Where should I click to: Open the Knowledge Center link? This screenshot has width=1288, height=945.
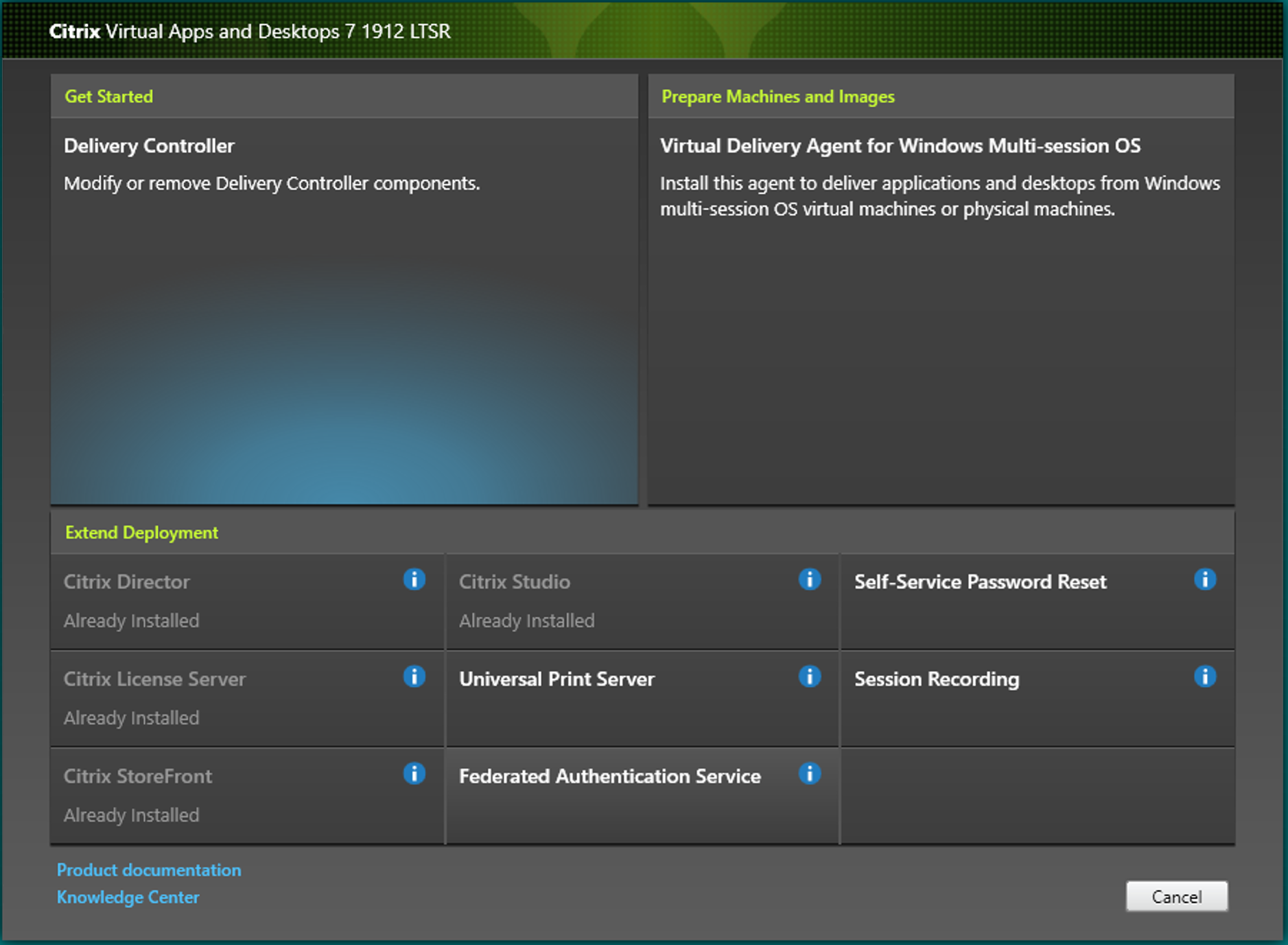(128, 897)
